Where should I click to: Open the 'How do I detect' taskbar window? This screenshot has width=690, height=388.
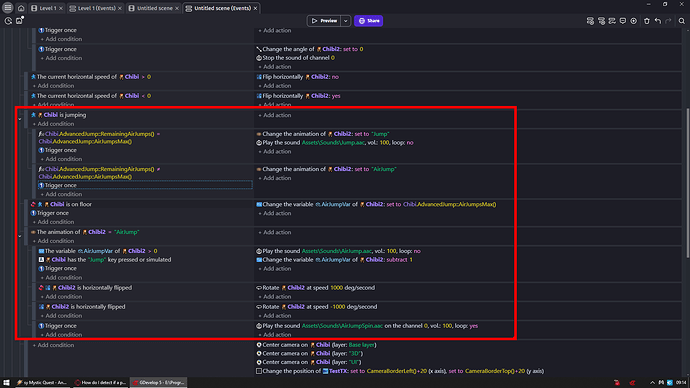point(100,382)
